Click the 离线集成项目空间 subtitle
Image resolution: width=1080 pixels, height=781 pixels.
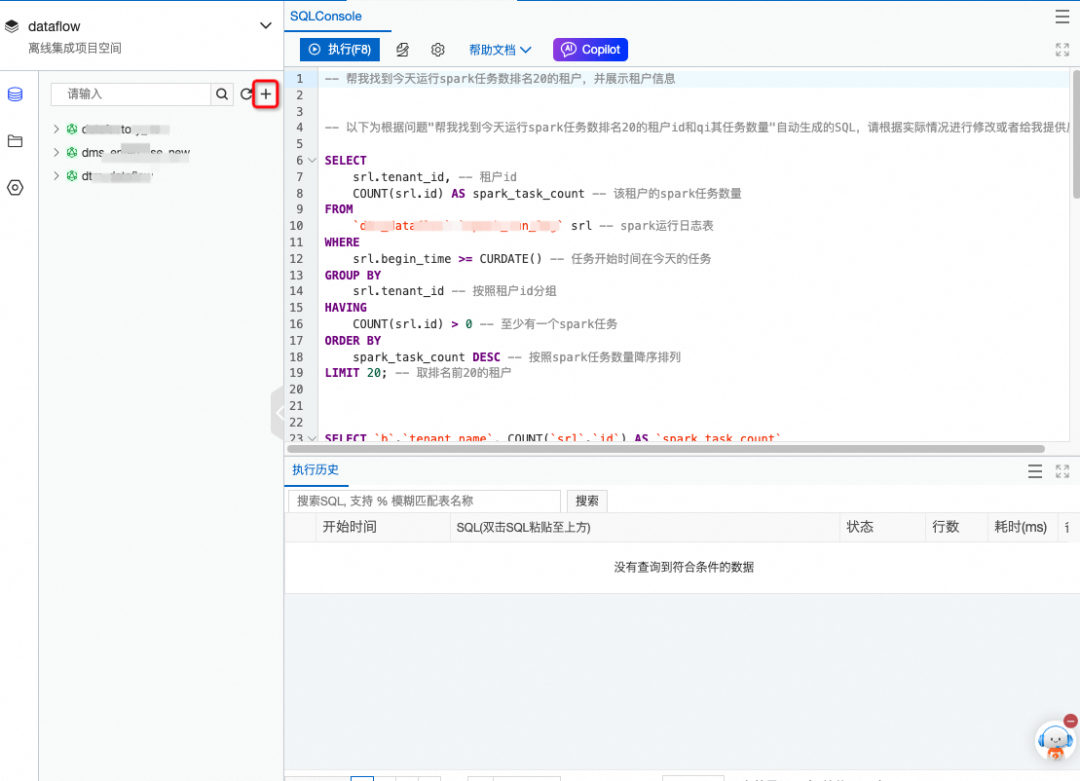click(75, 48)
